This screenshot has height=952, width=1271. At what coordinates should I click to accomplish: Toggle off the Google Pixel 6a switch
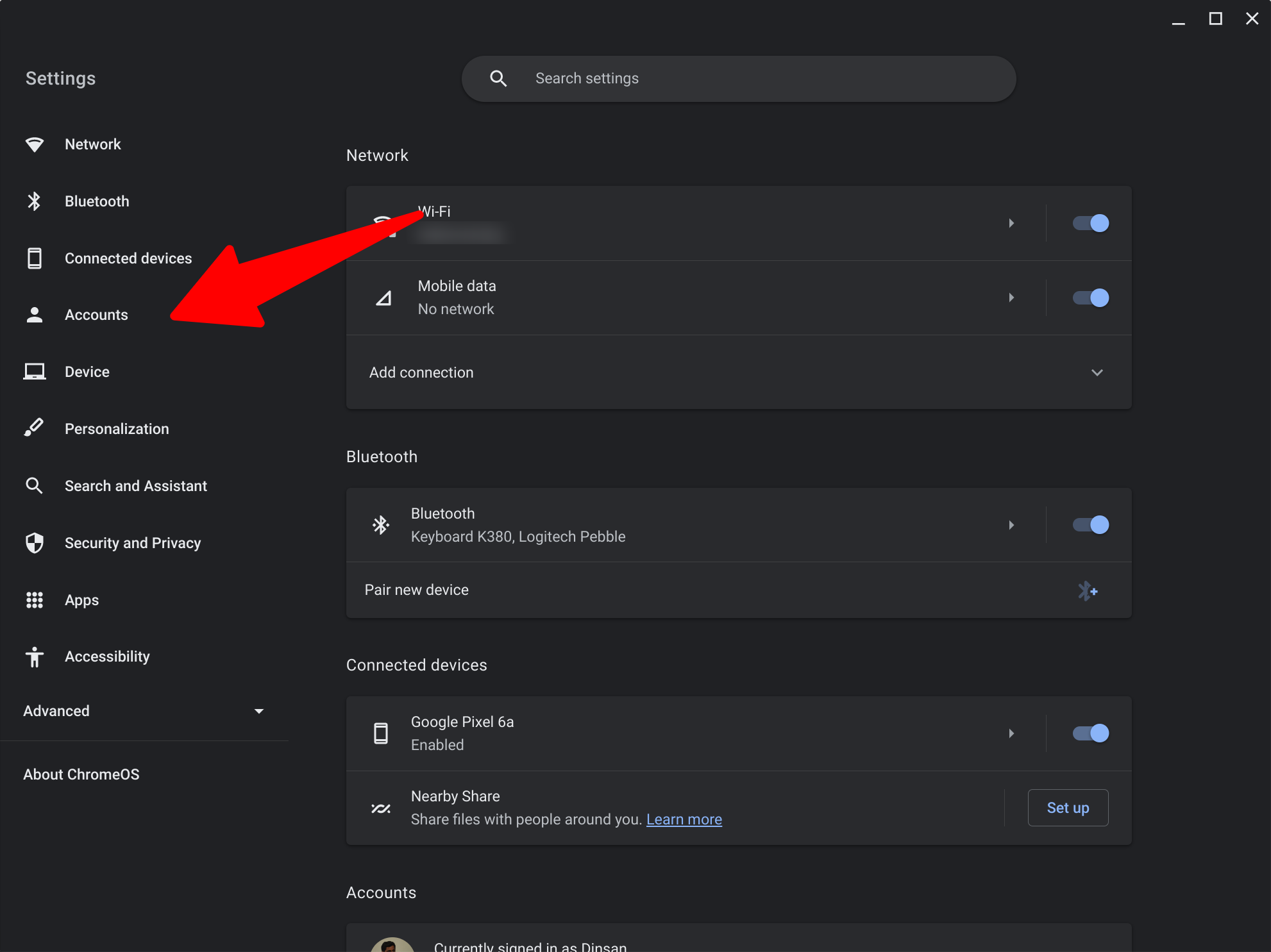click(x=1090, y=733)
